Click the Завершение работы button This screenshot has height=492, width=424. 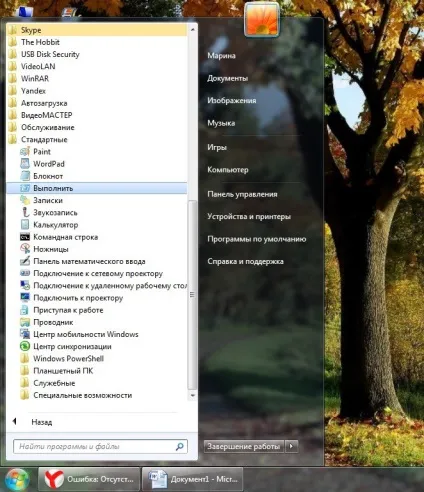[x=244, y=446]
